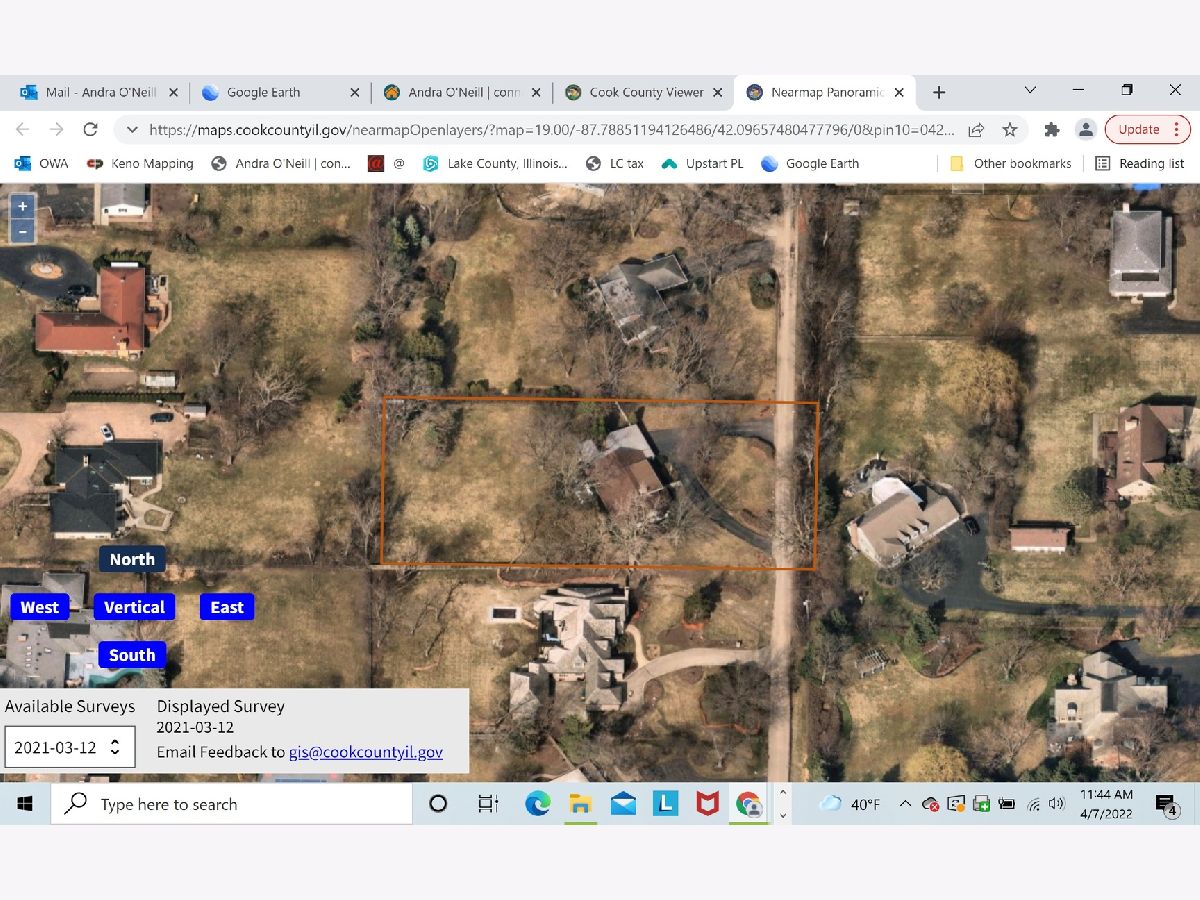Show hidden system tray icons
This screenshot has height=900, width=1200.
[904, 804]
